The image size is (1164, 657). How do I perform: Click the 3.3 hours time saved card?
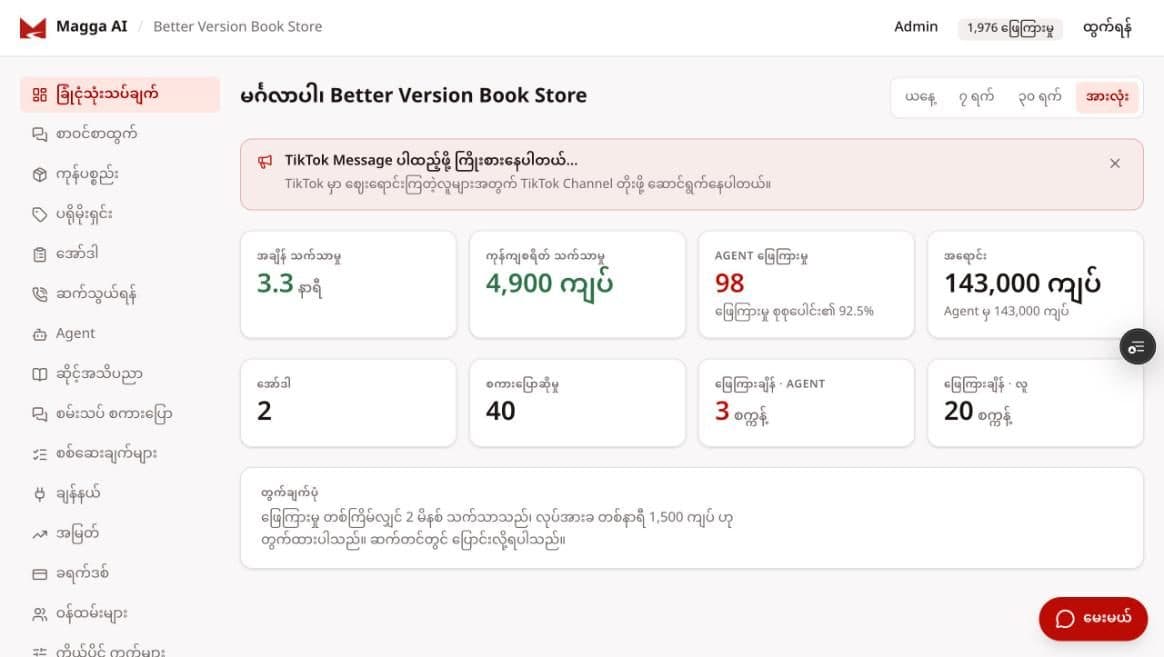pos(348,284)
